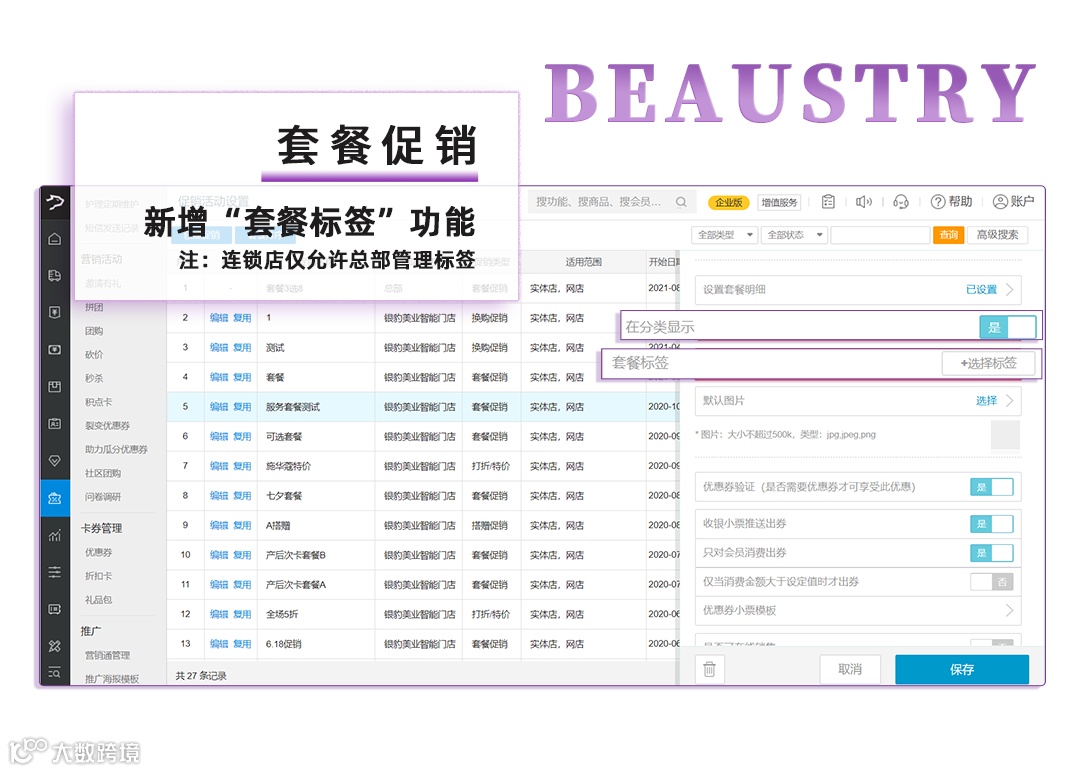
Task: Click the gray default image thumbnail placeholder
Action: 1005,435
